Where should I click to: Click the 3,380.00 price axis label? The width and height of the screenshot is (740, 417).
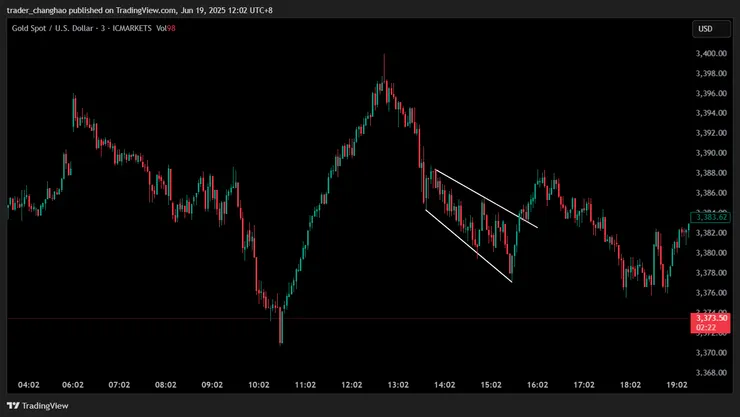[711, 253]
